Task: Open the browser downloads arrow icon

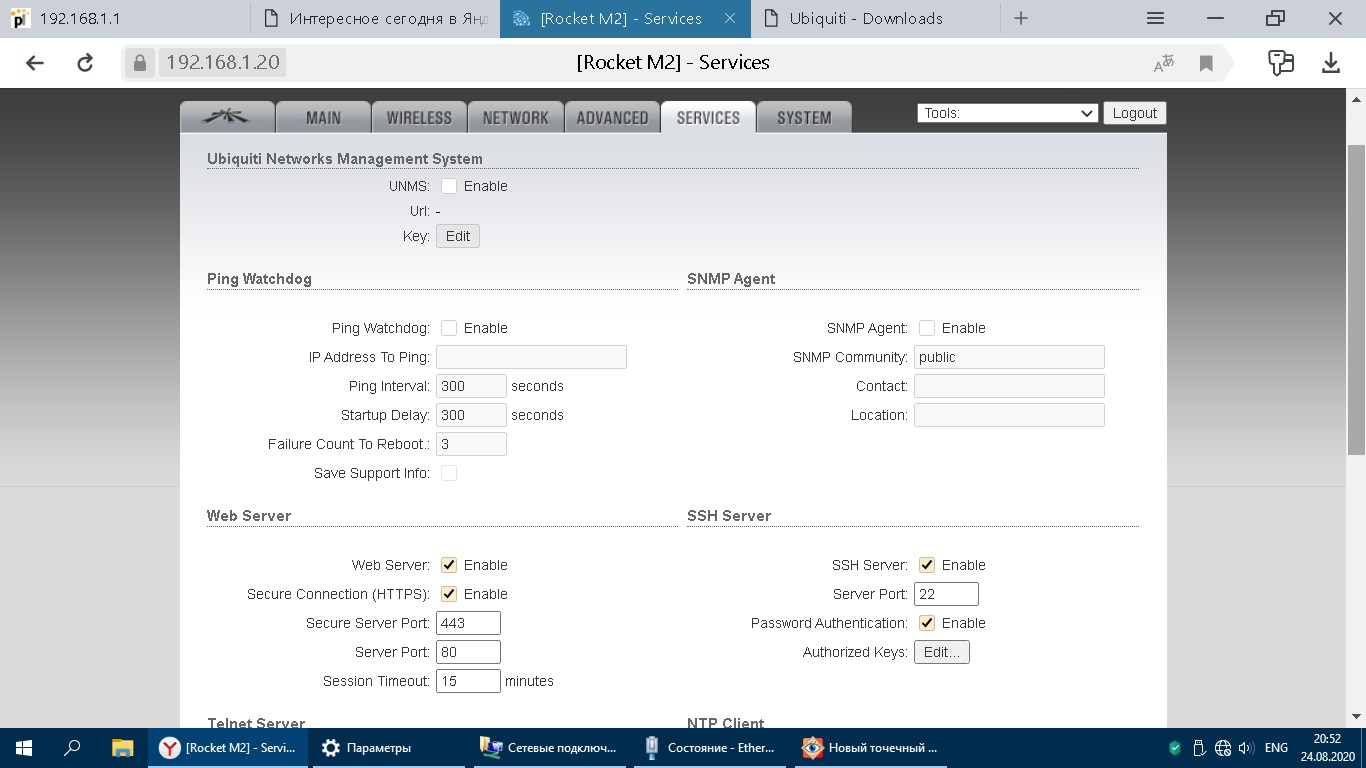Action: point(1330,63)
